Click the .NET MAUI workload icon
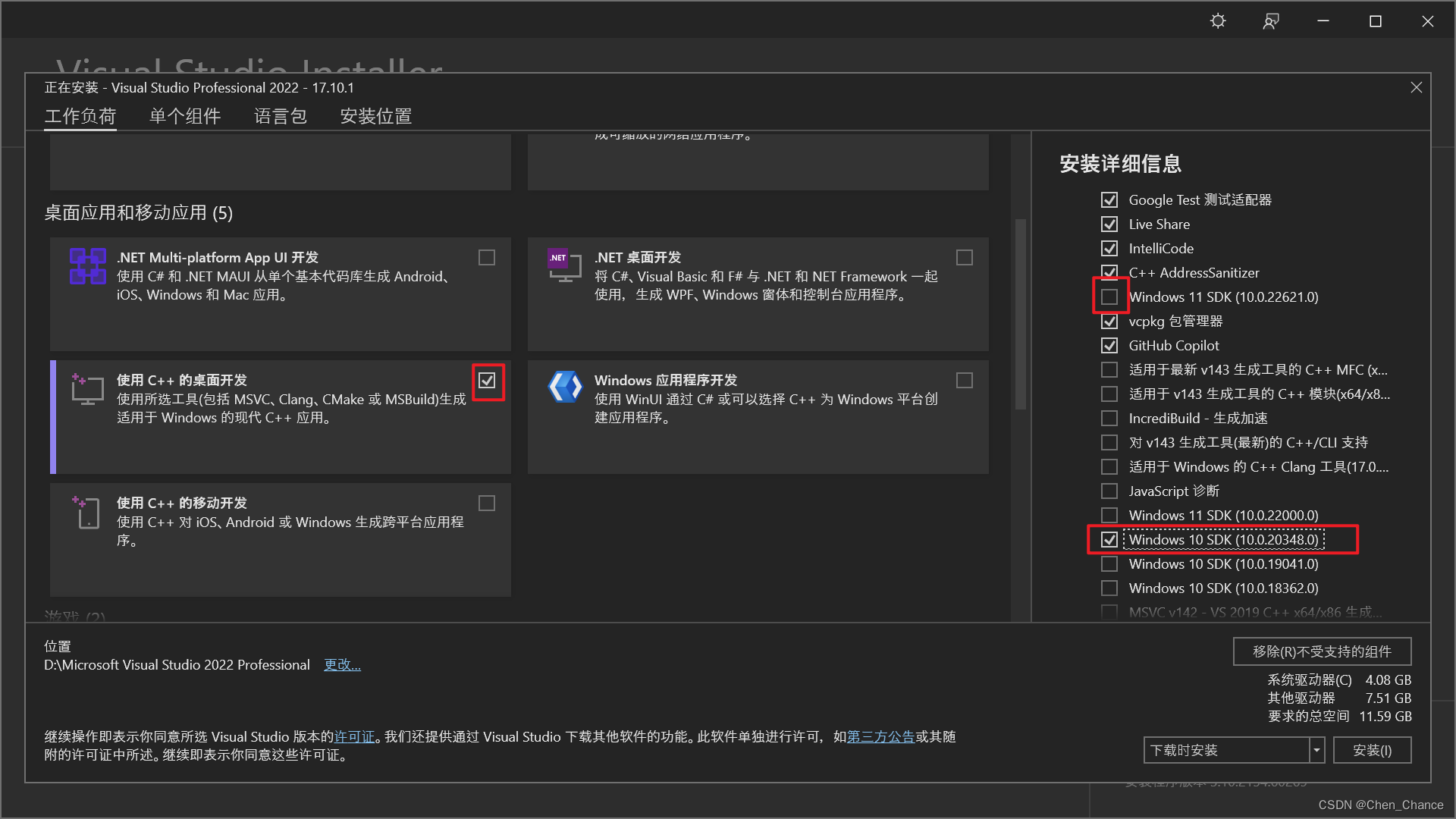 pos(88,266)
